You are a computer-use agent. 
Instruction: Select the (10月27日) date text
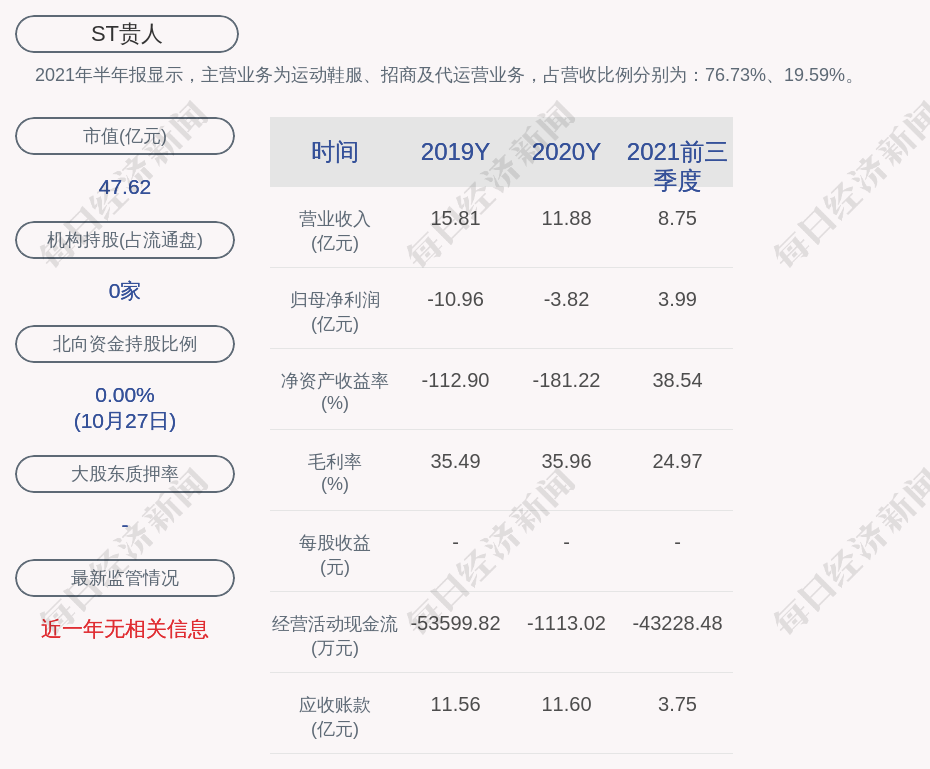pyautogui.click(x=125, y=421)
